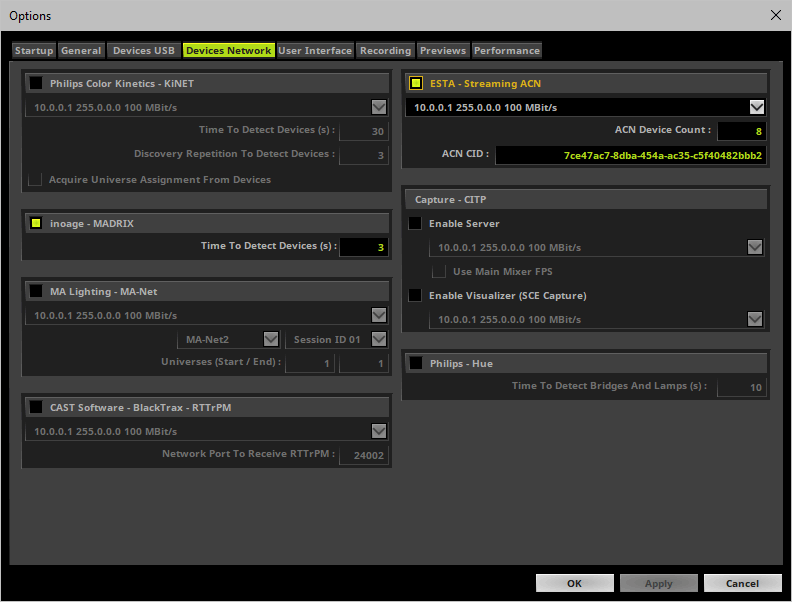
Task: Disable ESTA - Streaming ACN checkbox
Action: [x=416, y=83]
